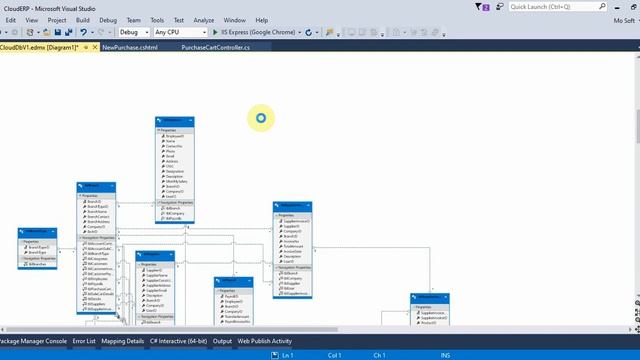
Task: Collapse the entity listing BranchName via header chevron
Action: (112, 186)
